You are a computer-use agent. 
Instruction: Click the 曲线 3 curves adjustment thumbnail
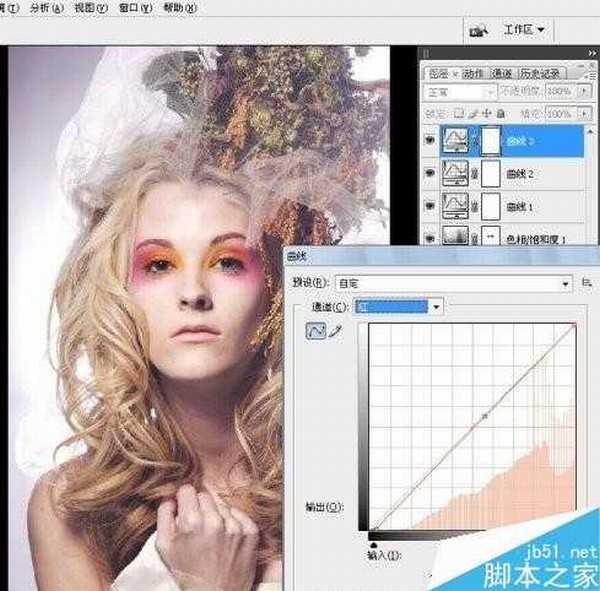pos(455,140)
